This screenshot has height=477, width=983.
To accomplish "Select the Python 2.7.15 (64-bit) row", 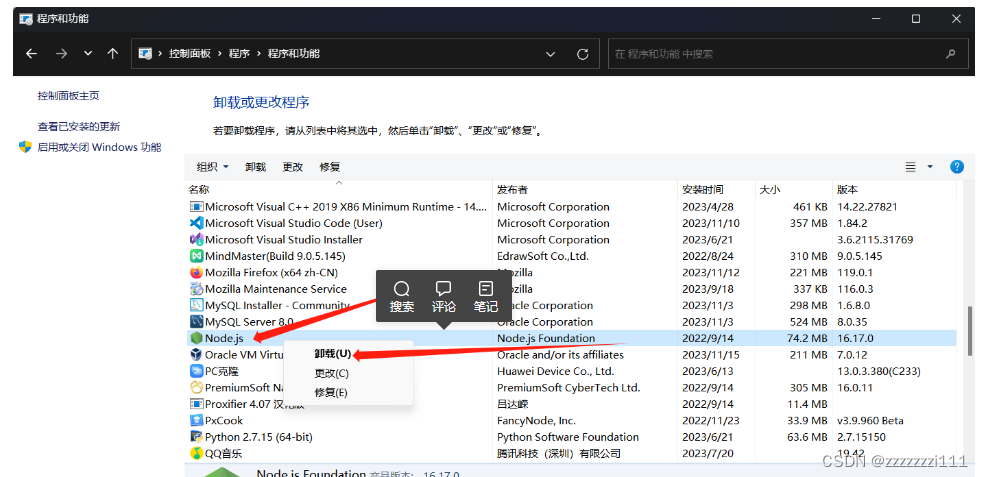I will pos(571,437).
